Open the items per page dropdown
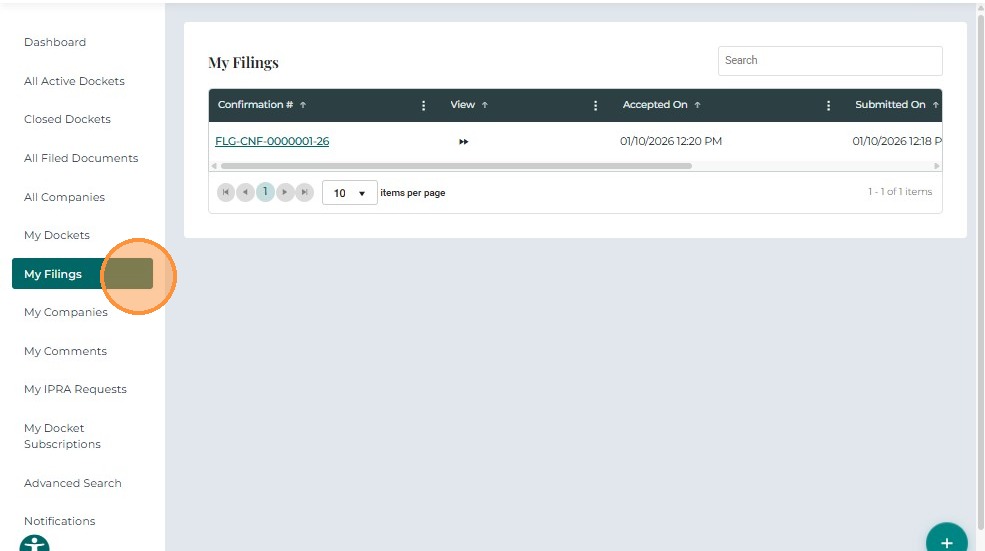 pyautogui.click(x=349, y=193)
